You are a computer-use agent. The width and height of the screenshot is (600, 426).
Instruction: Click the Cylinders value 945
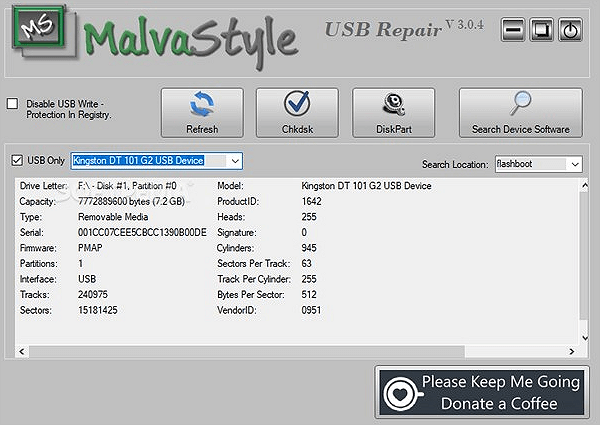pos(309,248)
